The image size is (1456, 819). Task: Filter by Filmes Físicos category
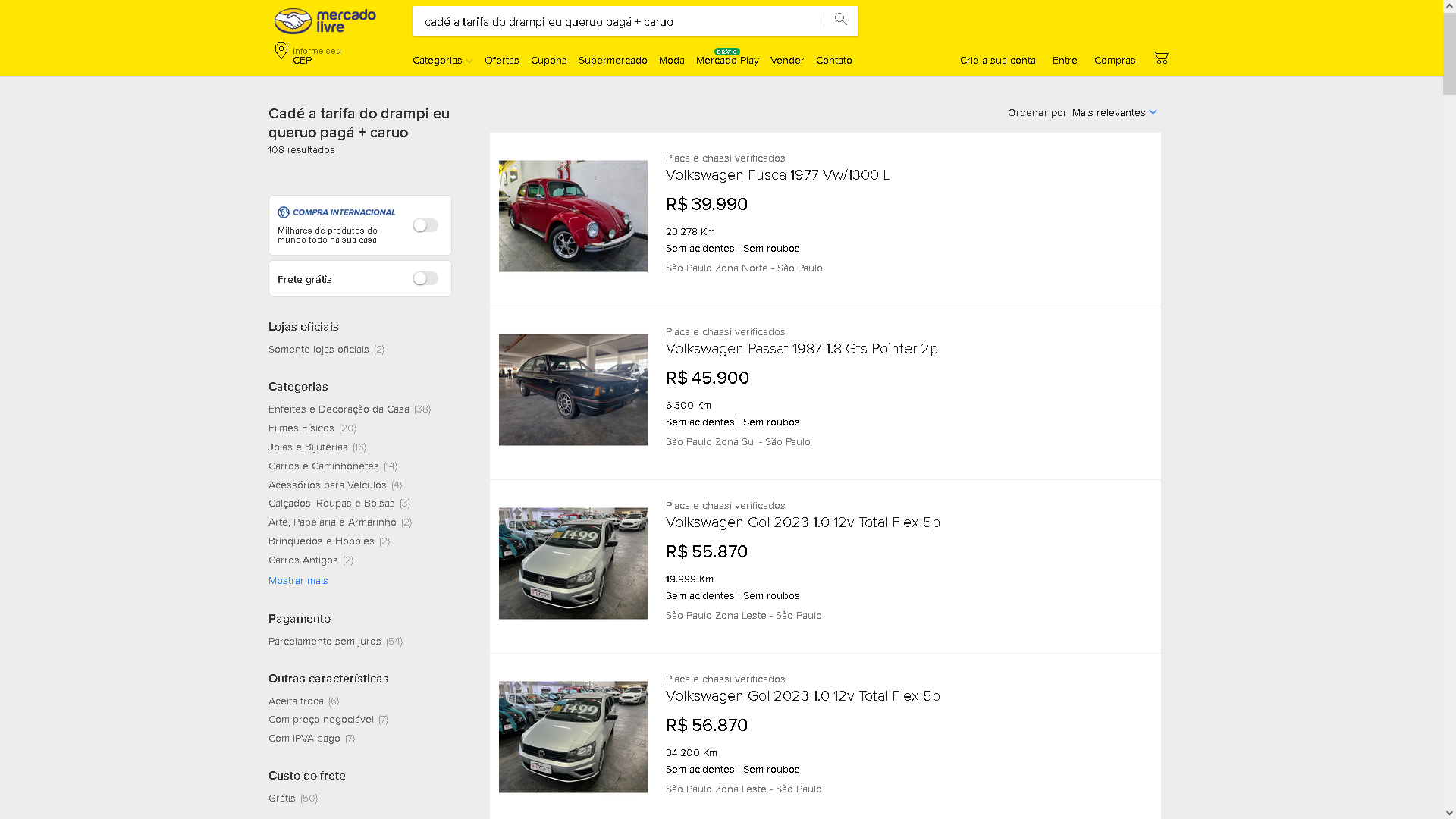pyautogui.click(x=312, y=428)
